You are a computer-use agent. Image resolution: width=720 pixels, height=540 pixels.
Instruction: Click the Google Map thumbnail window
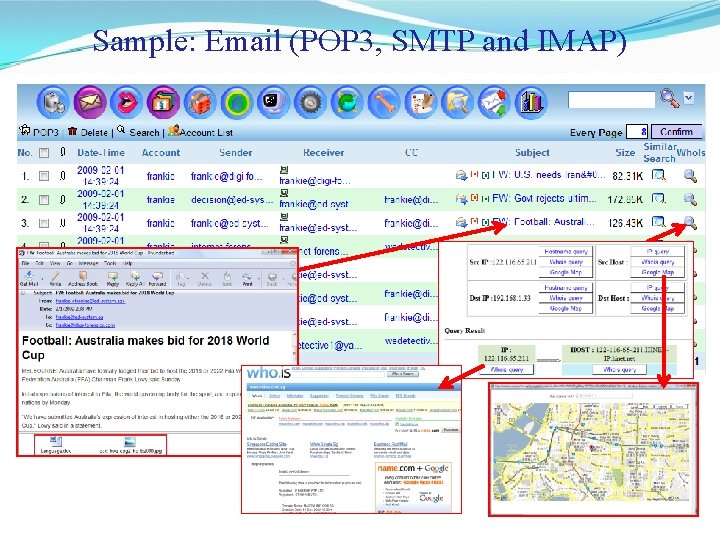pyautogui.click(x=593, y=449)
